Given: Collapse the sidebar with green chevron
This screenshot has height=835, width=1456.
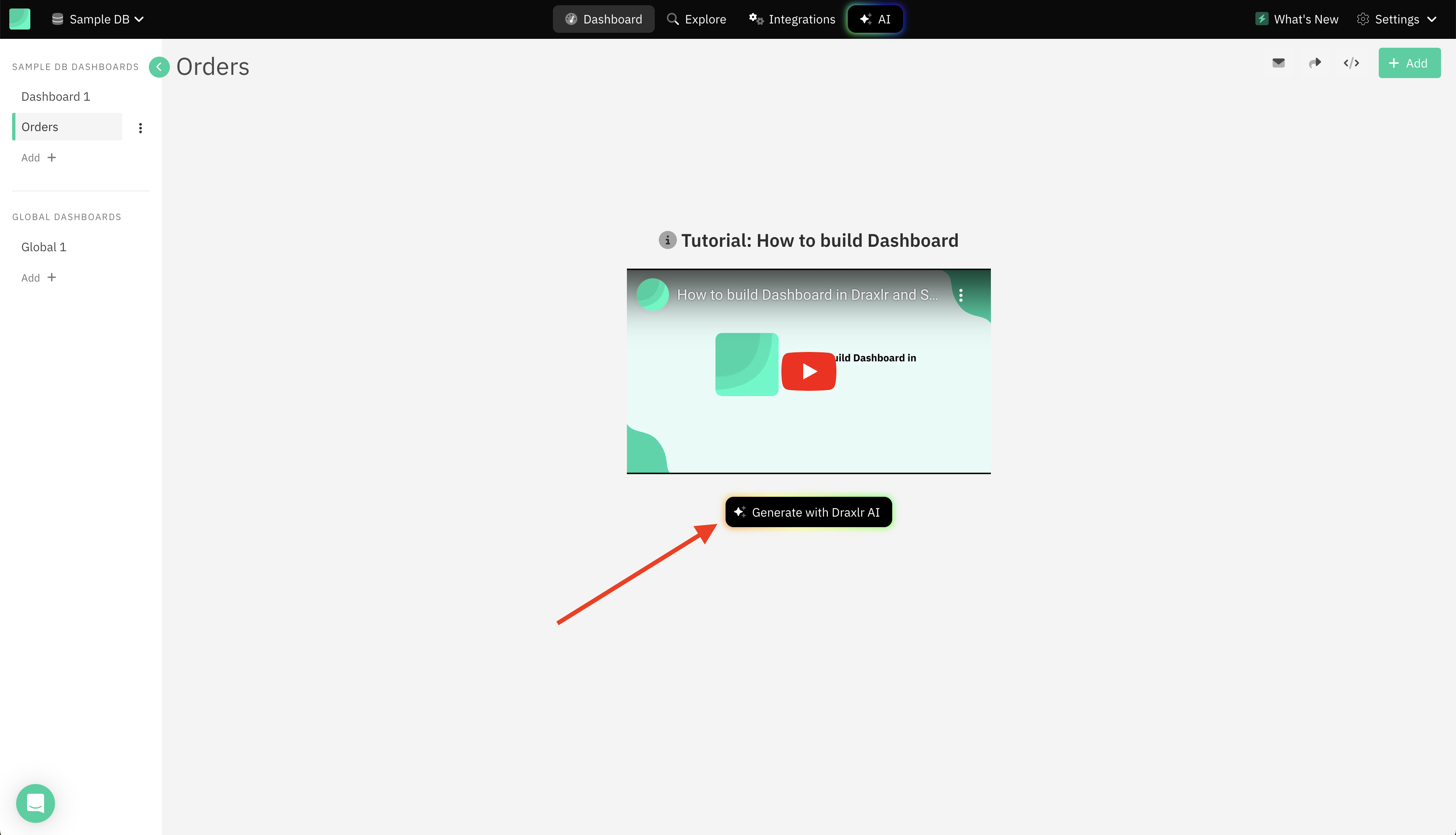Looking at the screenshot, I should [x=159, y=67].
